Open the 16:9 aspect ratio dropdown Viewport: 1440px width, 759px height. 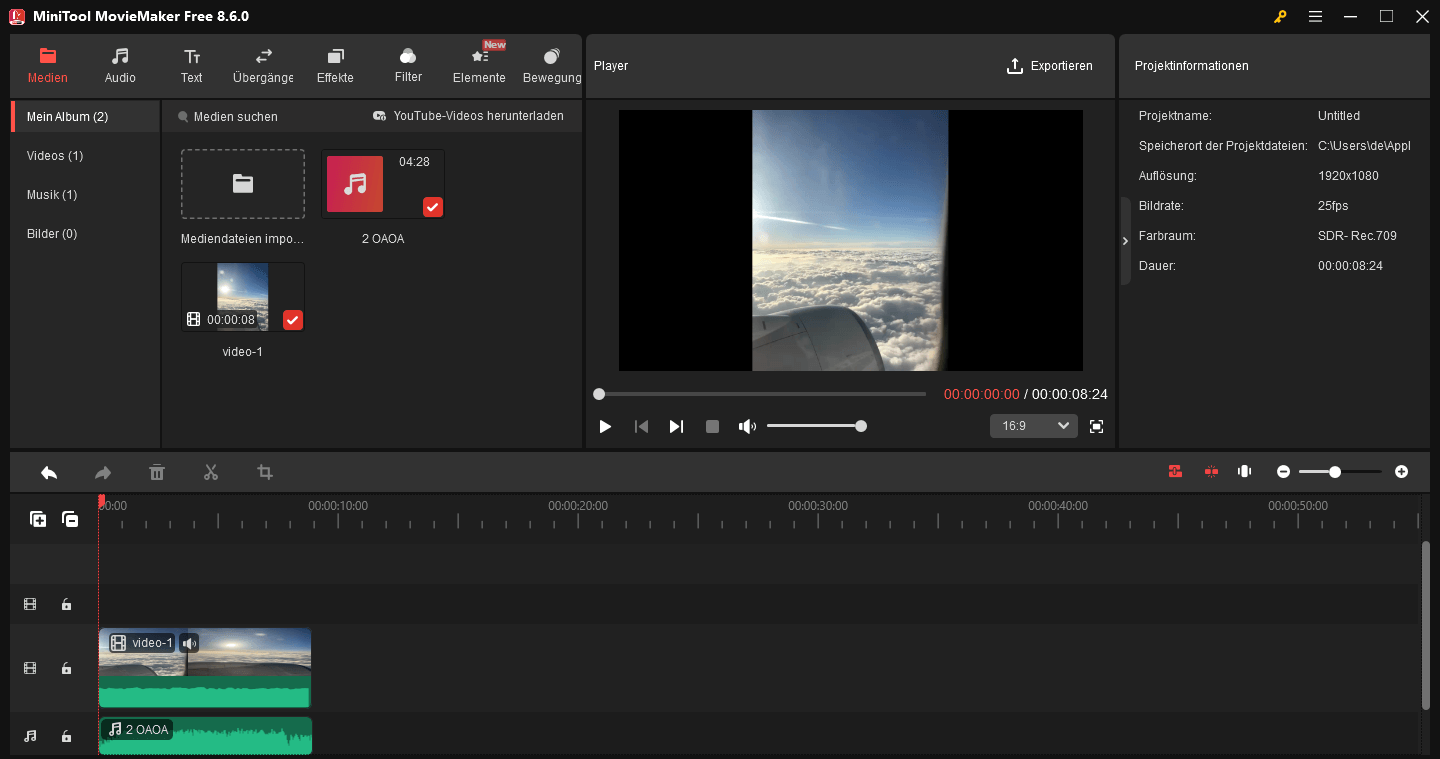pos(1033,425)
